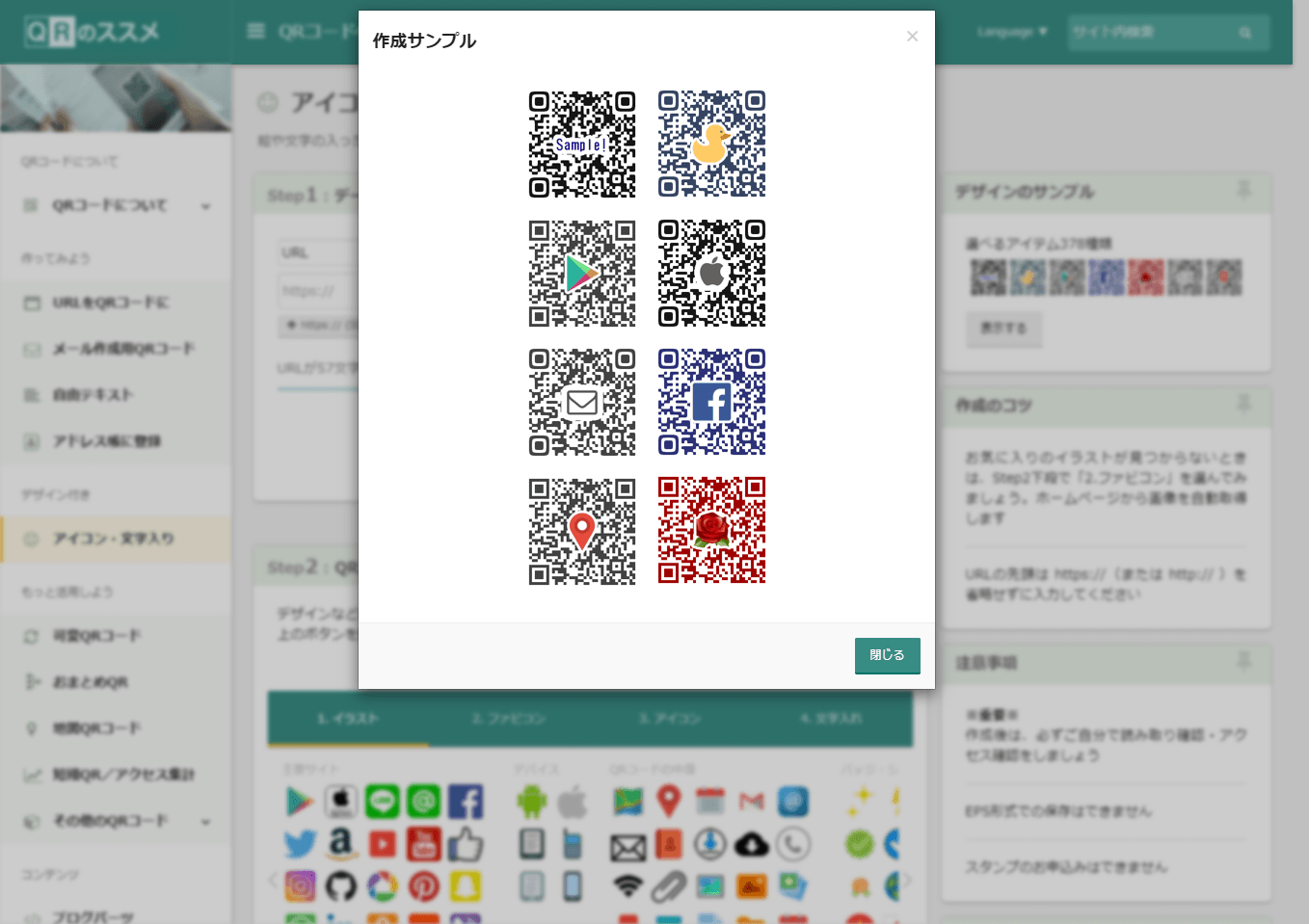This screenshot has width=1309, height=924.
Task: Open 可変QRコード in the sidebar
Action: (116, 636)
